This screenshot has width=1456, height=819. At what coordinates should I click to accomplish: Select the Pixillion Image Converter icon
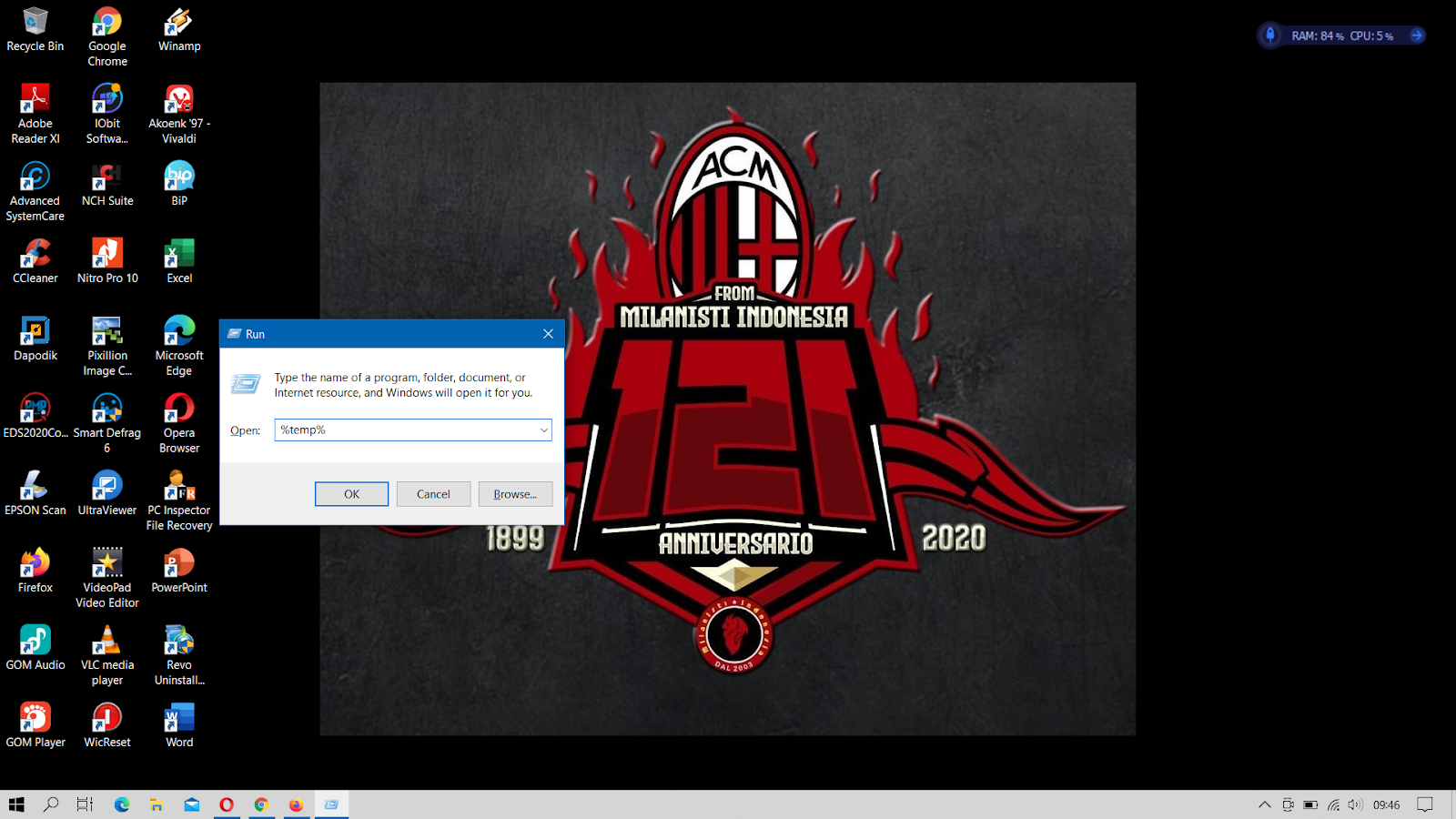click(107, 346)
